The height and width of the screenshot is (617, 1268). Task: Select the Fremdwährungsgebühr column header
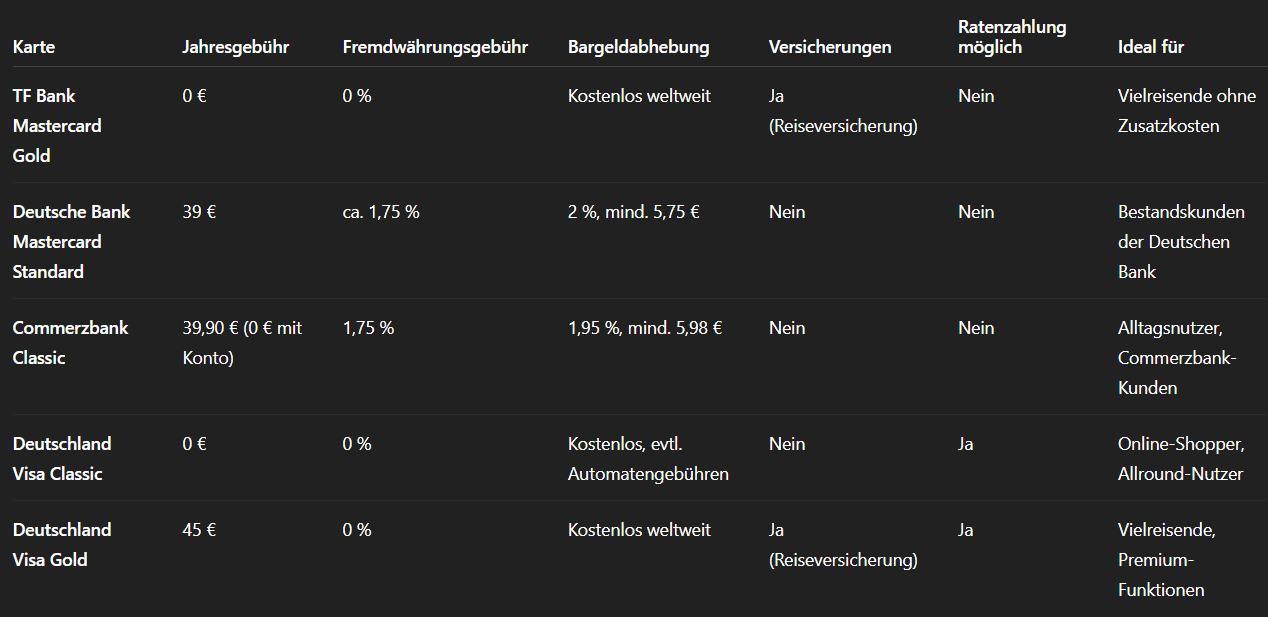coord(435,47)
